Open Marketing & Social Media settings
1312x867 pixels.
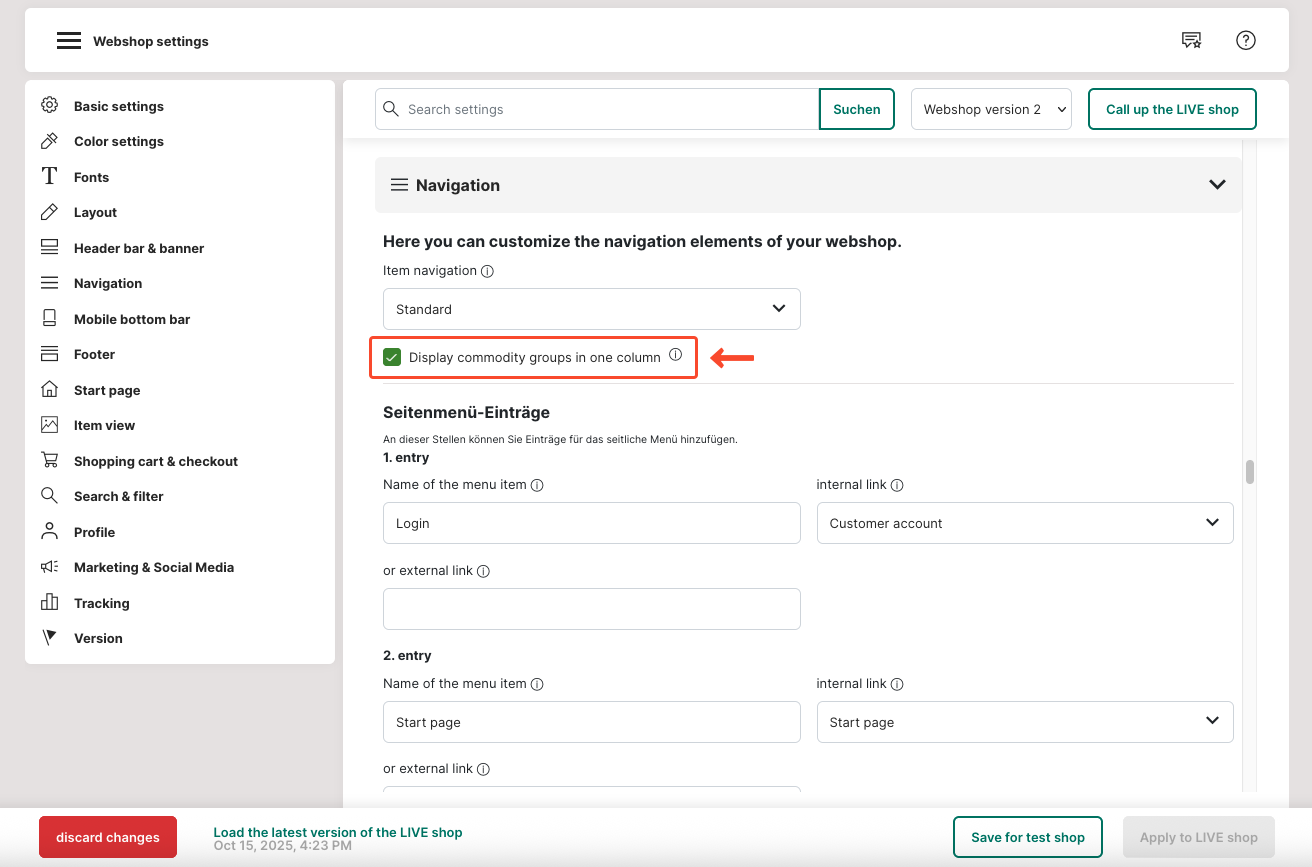click(x=153, y=567)
